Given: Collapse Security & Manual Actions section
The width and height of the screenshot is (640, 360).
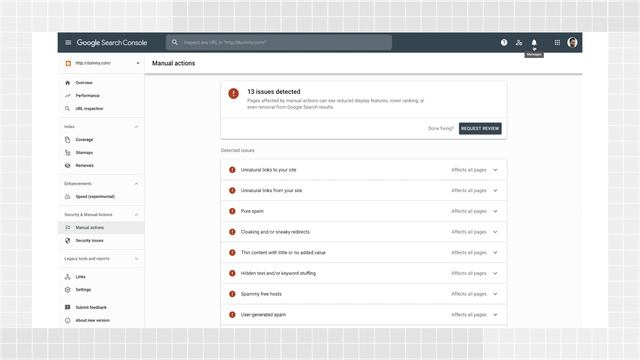Looking at the screenshot, I should (x=136, y=215).
